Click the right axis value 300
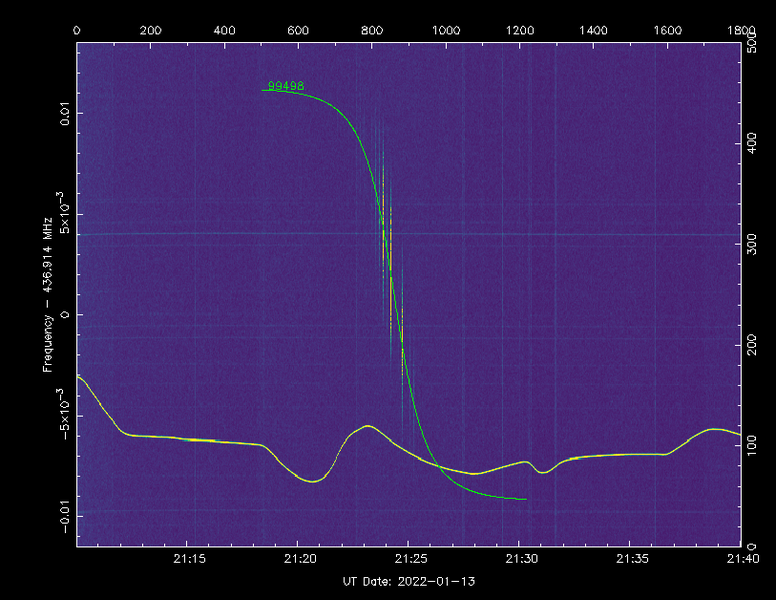 pos(751,244)
